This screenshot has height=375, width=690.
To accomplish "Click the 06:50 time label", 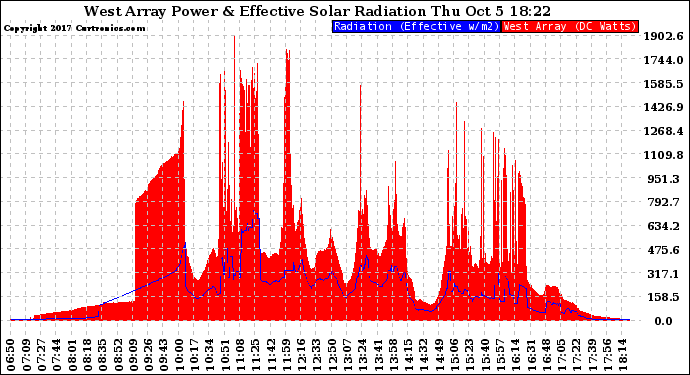I will [11, 355].
